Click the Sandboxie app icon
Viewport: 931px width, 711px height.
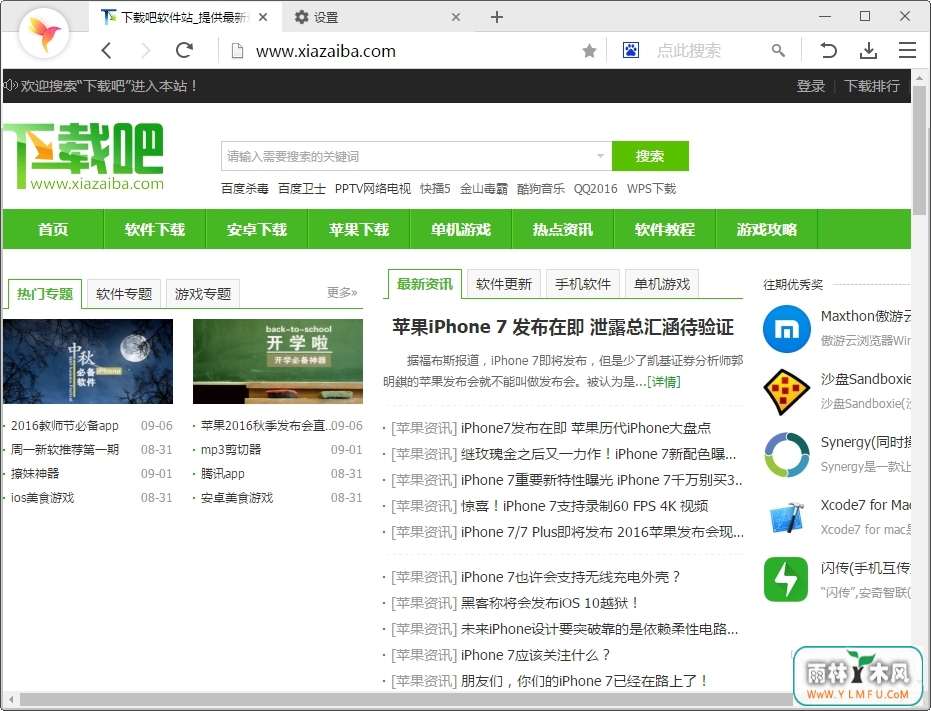click(787, 391)
